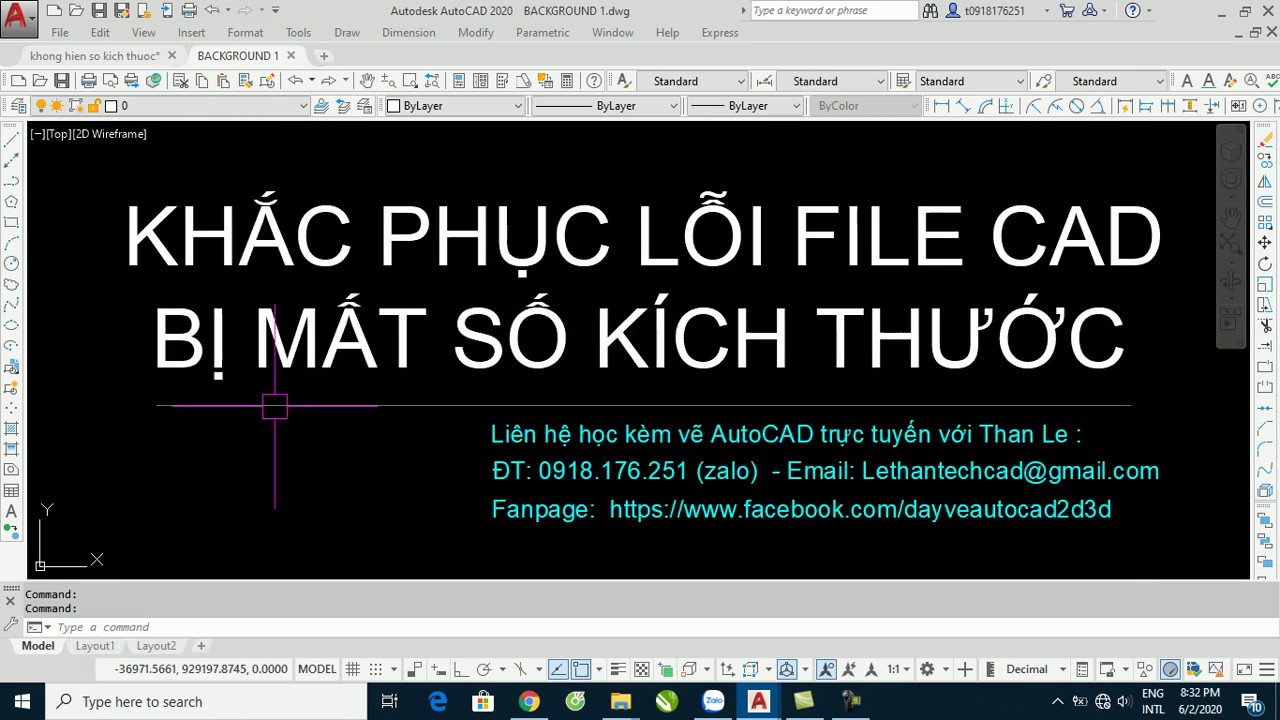Screen dimensions: 1280x720
Task: Click the new drawing tab plus button
Action: point(323,56)
